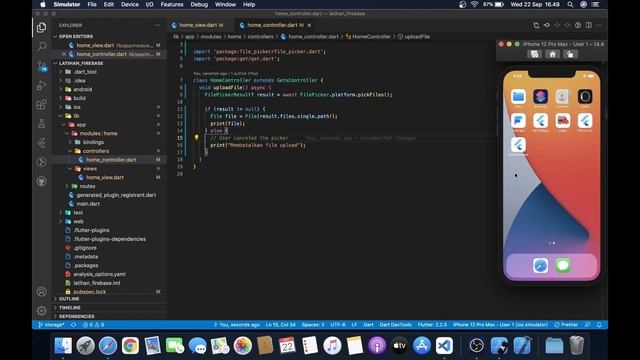Open analysis_options.yaml in the file tree
The height and width of the screenshot is (360, 640).
click(99, 274)
